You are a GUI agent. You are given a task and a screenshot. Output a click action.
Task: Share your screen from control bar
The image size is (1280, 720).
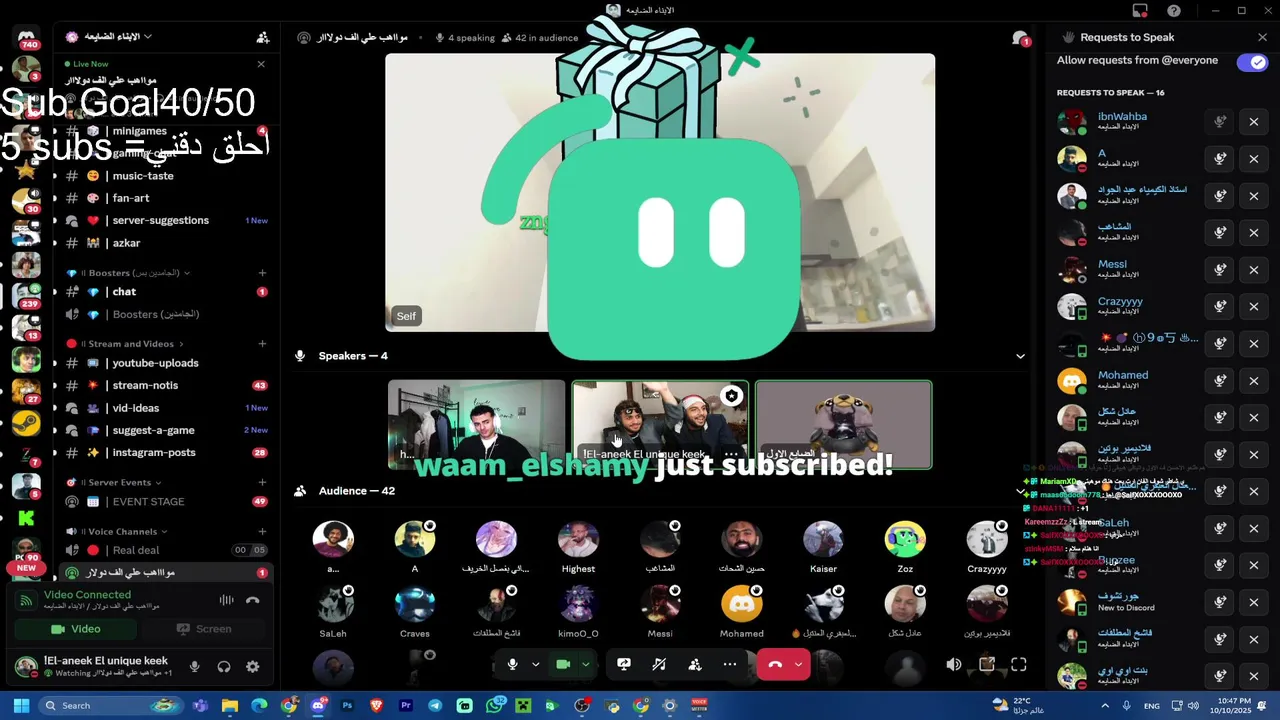coord(624,664)
